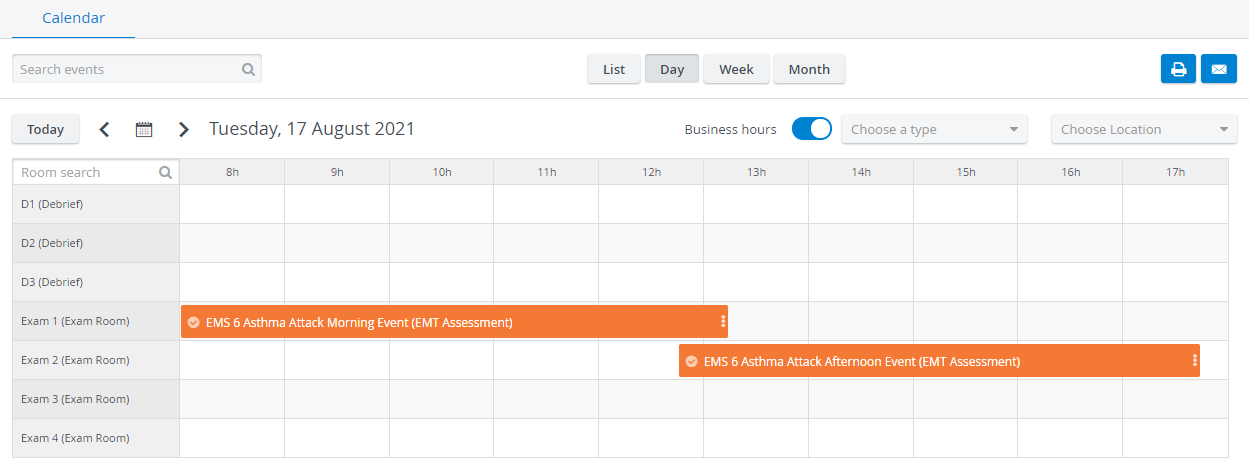Go to previous day with left chevron
The image size is (1249, 458).
tap(104, 129)
